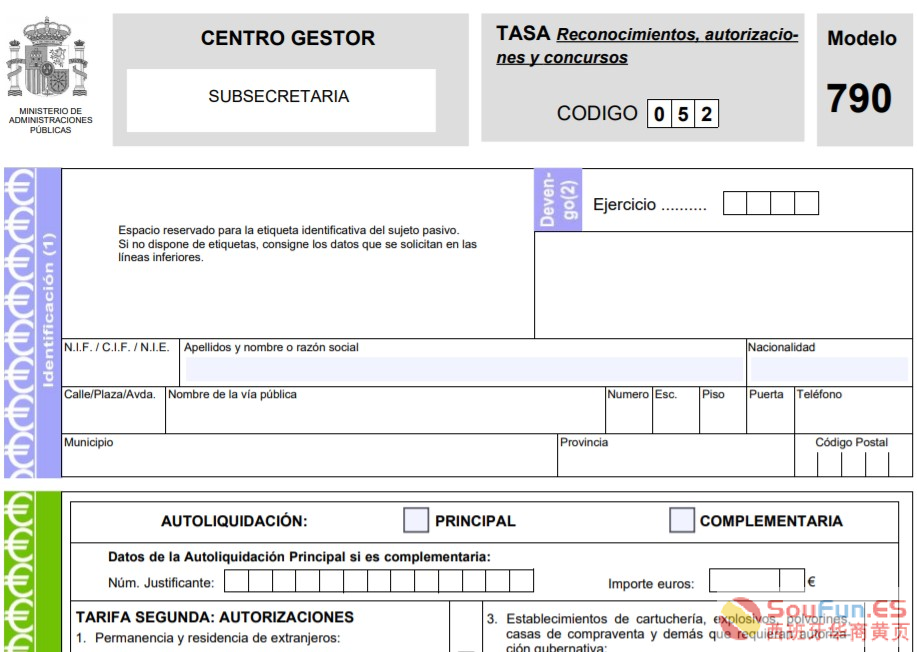Click the Teléfono field
Image resolution: width=917 pixels, height=652 pixels.
[x=853, y=410]
